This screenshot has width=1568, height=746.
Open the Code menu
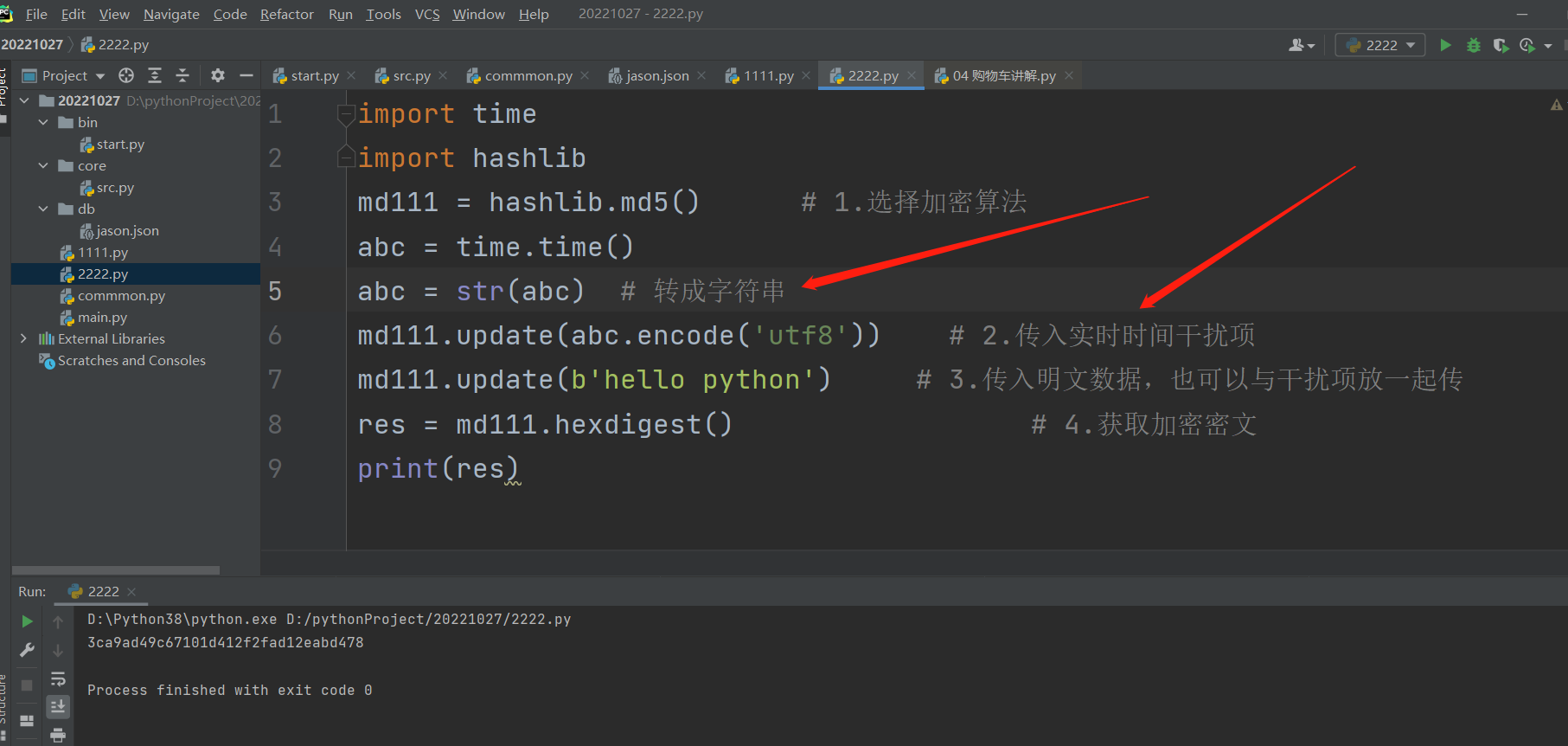[230, 14]
